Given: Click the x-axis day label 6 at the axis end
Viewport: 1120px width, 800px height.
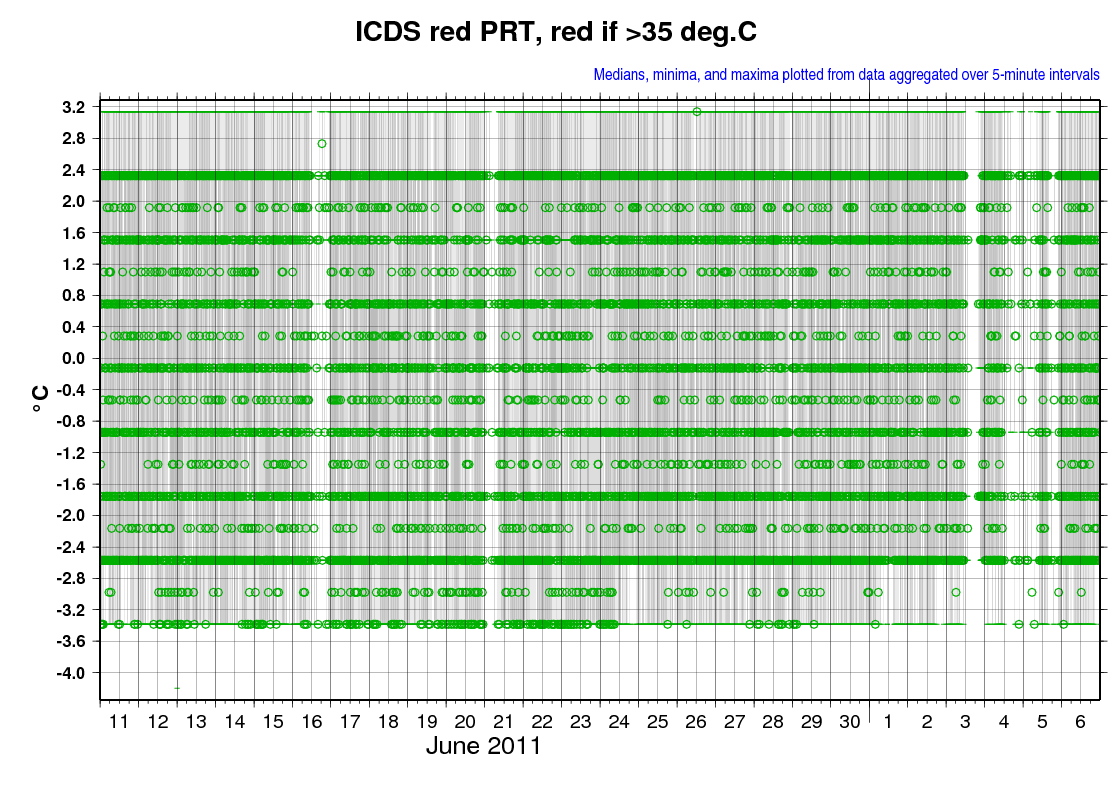Looking at the screenshot, I should pyautogui.click(x=1080, y=722).
